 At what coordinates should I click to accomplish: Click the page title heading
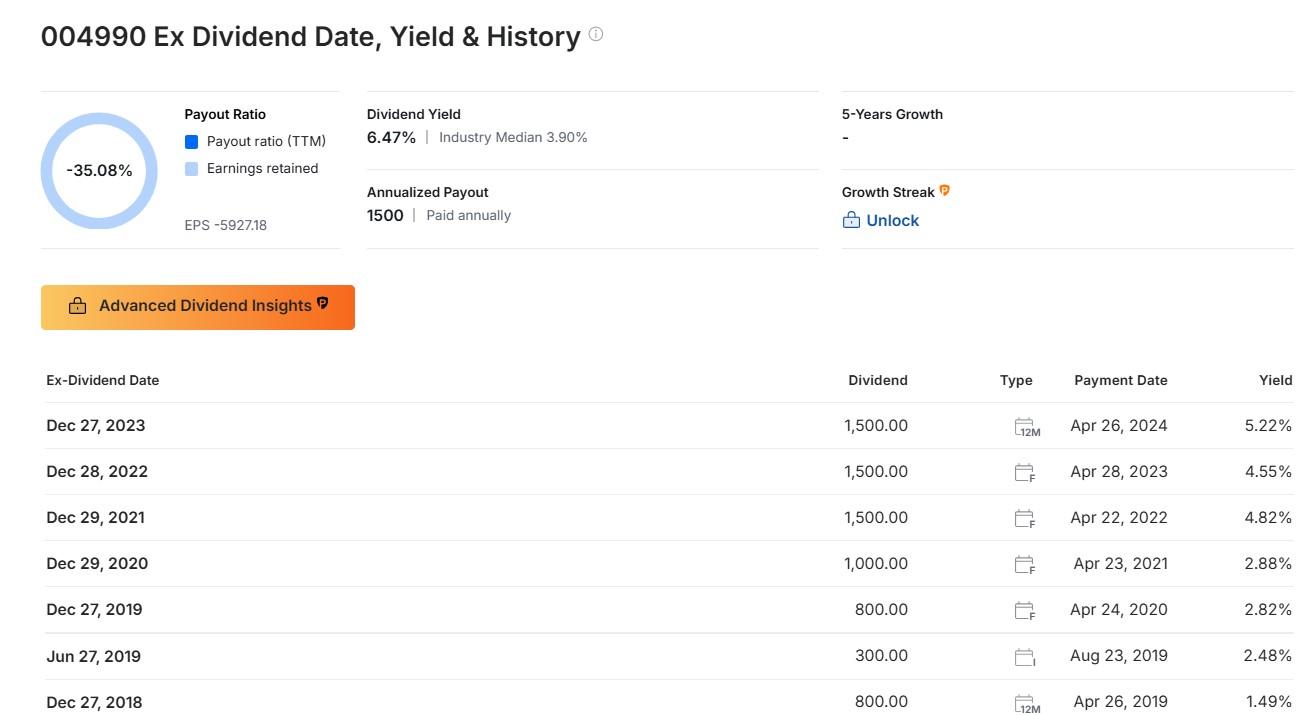310,37
